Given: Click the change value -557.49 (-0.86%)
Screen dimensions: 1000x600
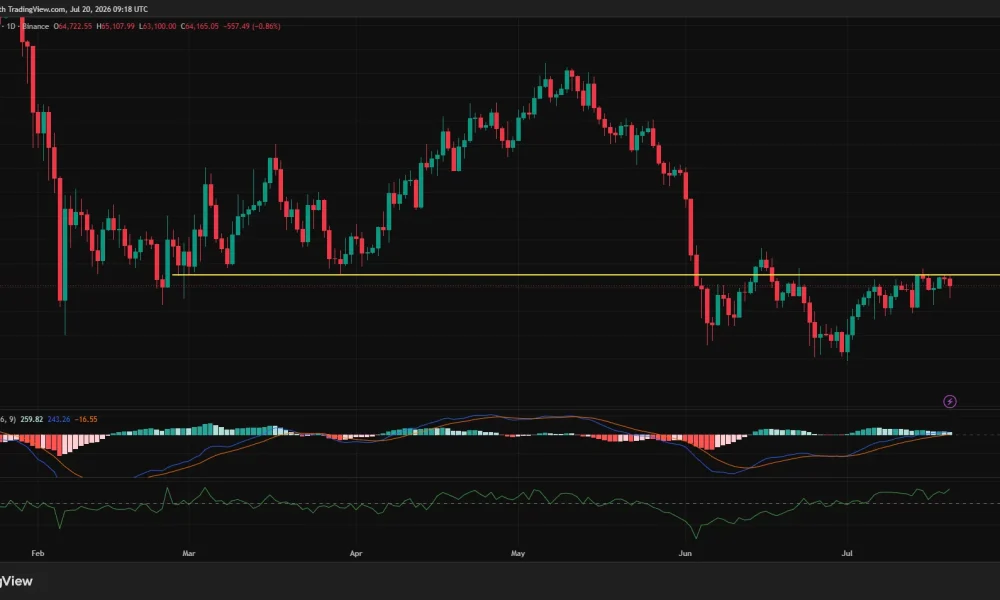Looking at the screenshot, I should (252, 26).
